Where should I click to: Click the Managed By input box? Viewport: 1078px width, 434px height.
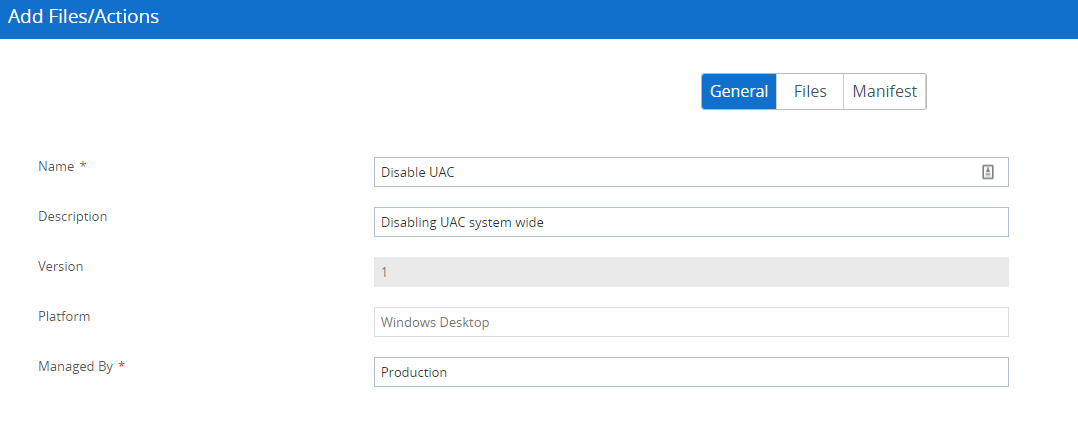690,372
